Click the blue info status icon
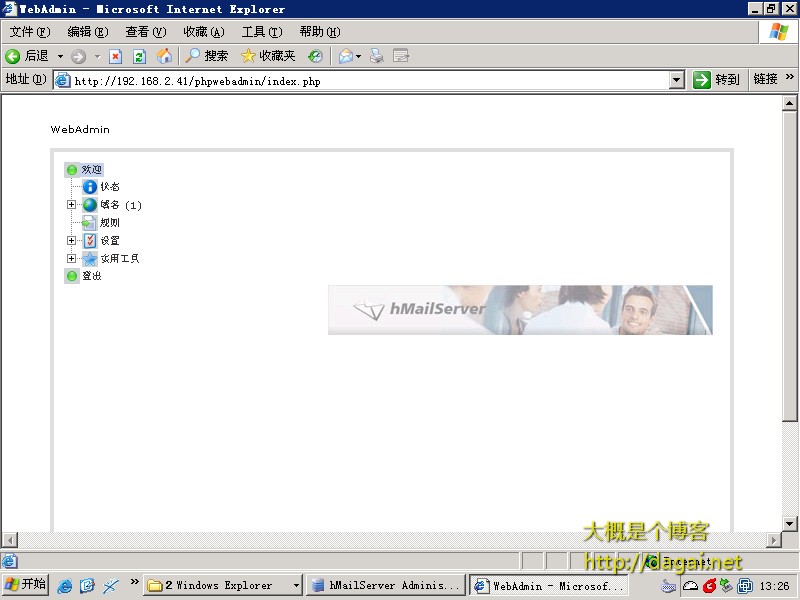This screenshot has height=600, width=800. tap(90, 187)
